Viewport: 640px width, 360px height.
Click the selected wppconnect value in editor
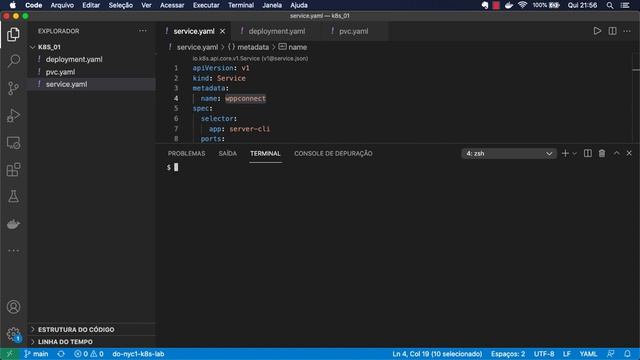point(245,98)
